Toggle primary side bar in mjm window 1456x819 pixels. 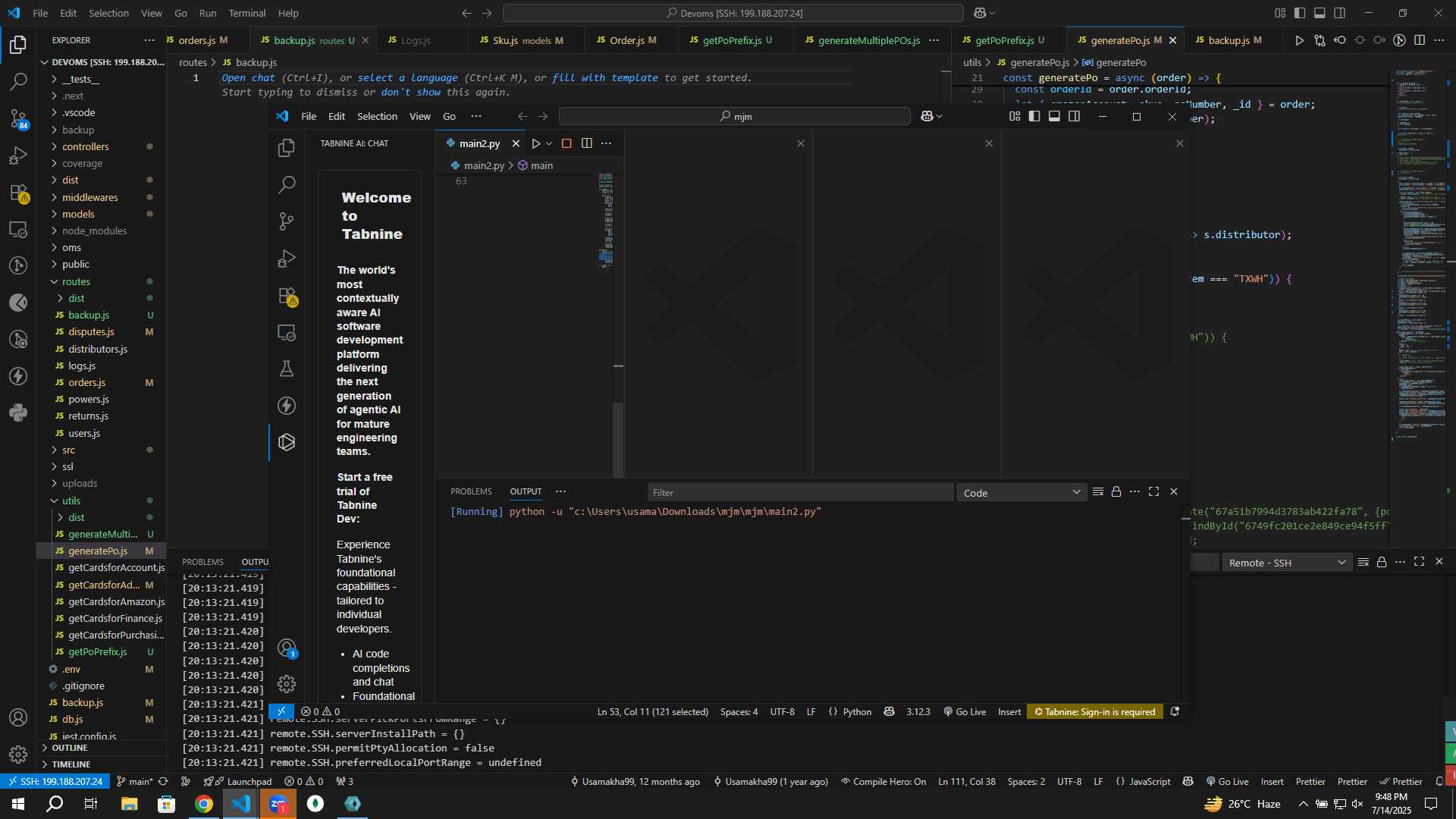pos(1034,116)
